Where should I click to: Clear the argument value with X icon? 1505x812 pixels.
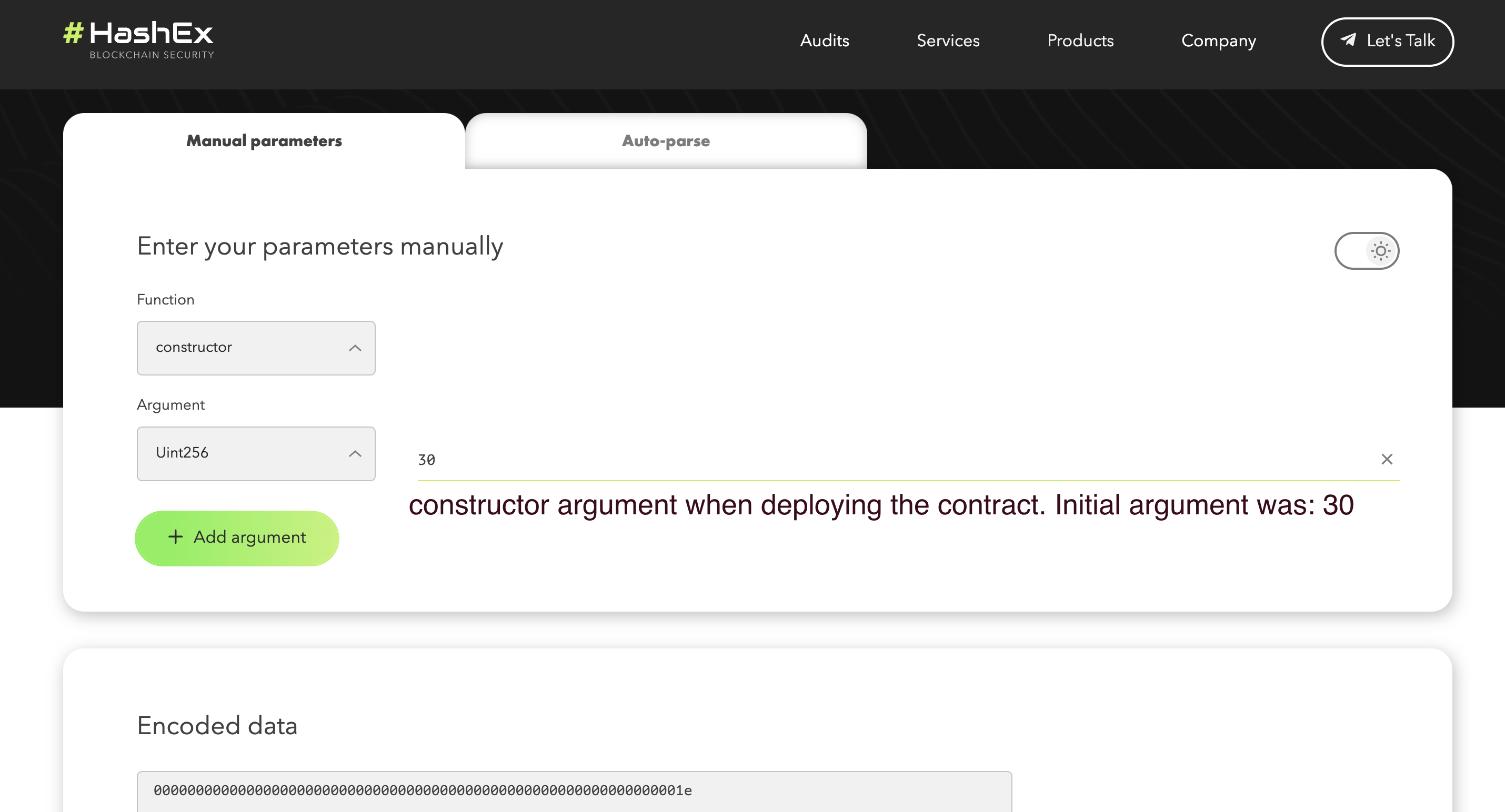click(x=1387, y=460)
